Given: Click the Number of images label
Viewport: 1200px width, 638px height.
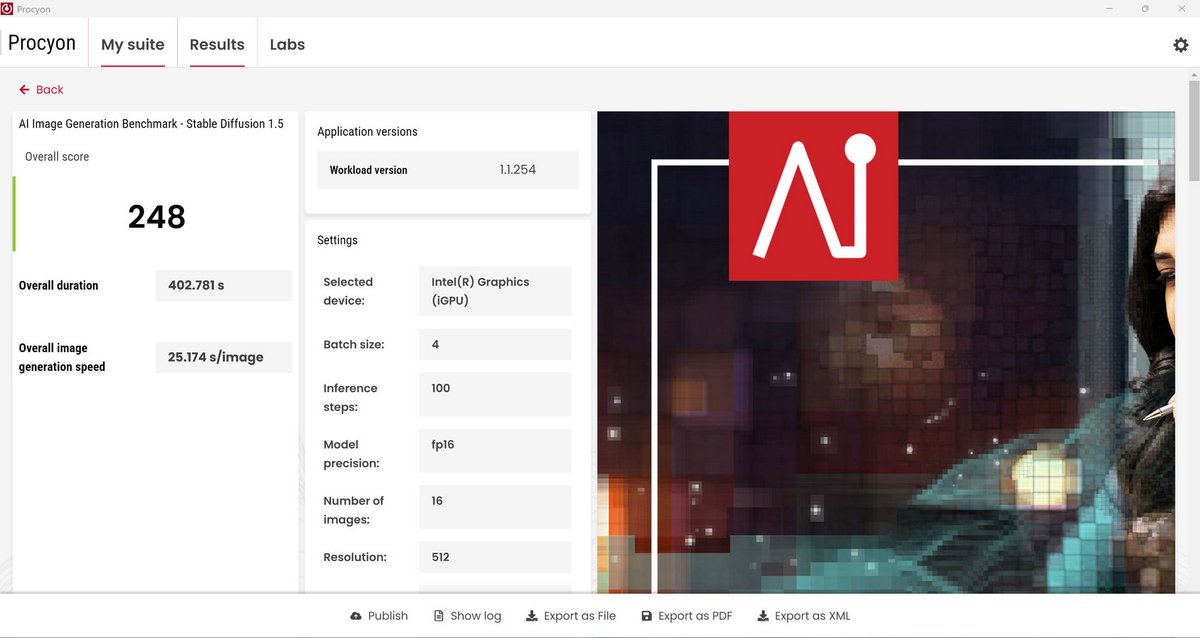Looking at the screenshot, I should click(353, 510).
